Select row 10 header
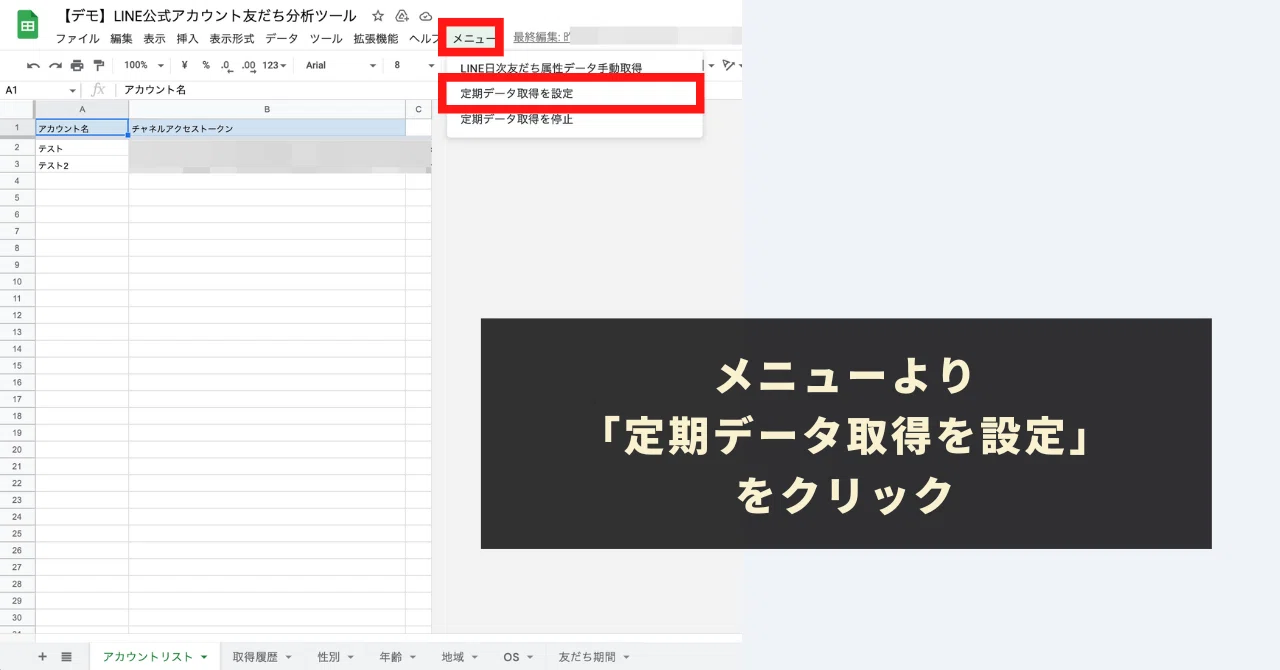Image resolution: width=1280 pixels, height=670 pixels. (17, 282)
